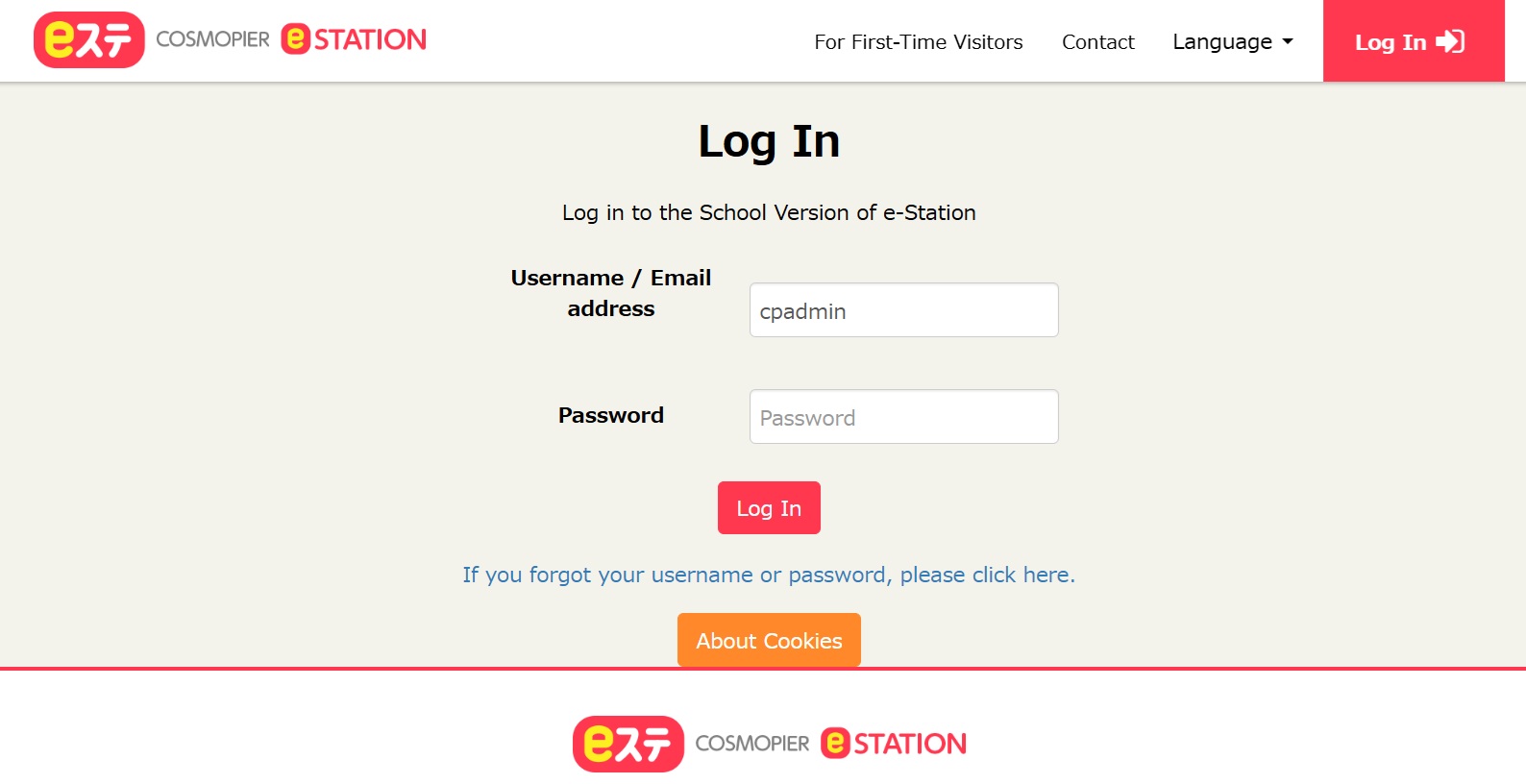This screenshot has width=1526, height=784.
Task: Open the orange About Cookies button
Action: point(769,641)
